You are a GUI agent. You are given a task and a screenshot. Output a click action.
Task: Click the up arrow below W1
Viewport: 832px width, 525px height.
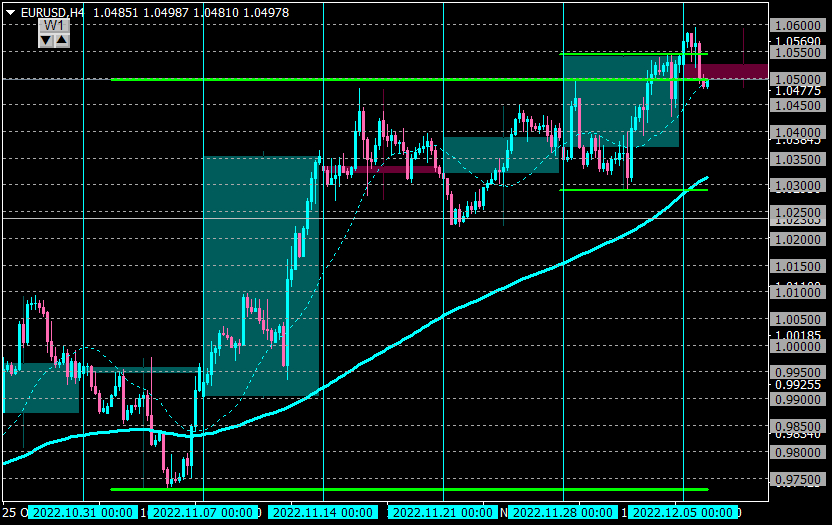point(62,40)
